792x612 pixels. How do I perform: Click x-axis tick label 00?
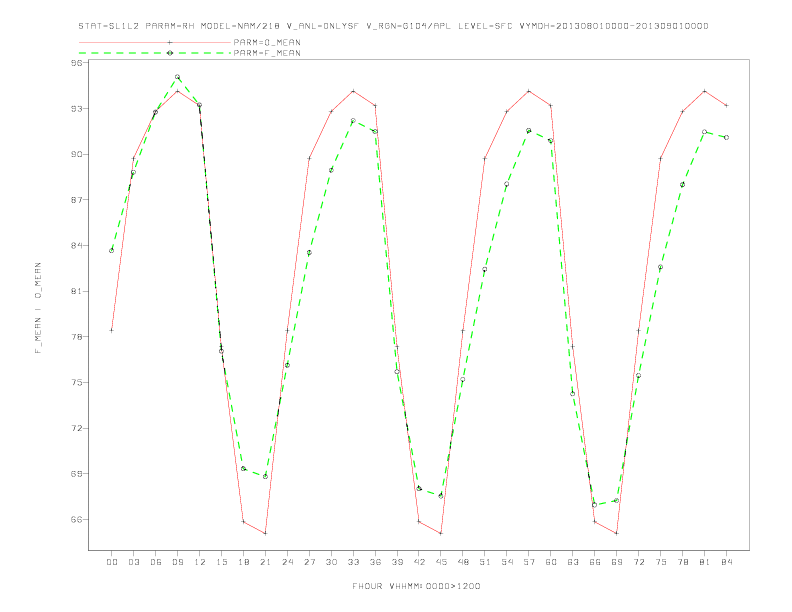tap(112, 562)
